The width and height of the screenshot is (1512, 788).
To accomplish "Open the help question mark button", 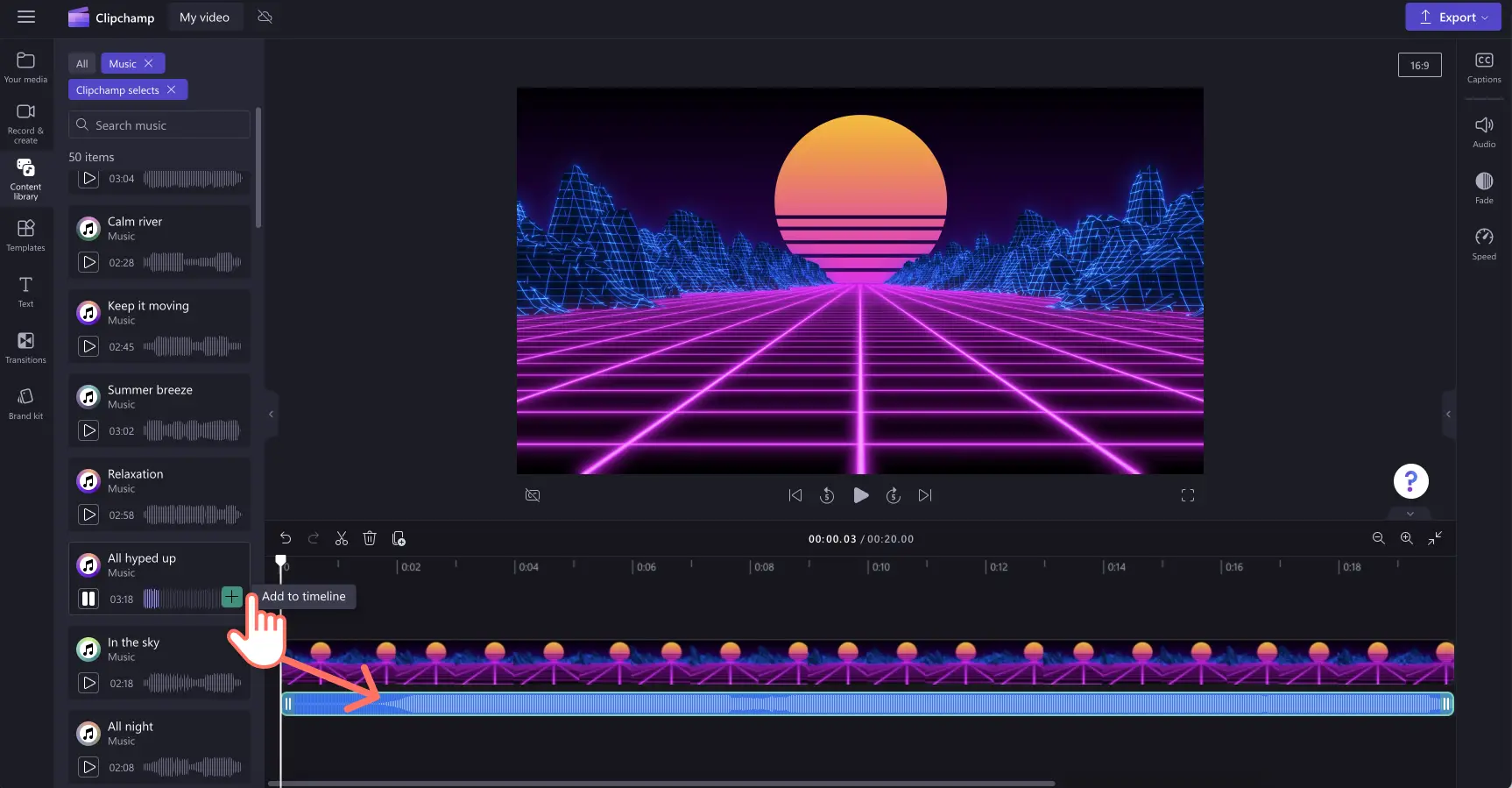I will coord(1410,481).
